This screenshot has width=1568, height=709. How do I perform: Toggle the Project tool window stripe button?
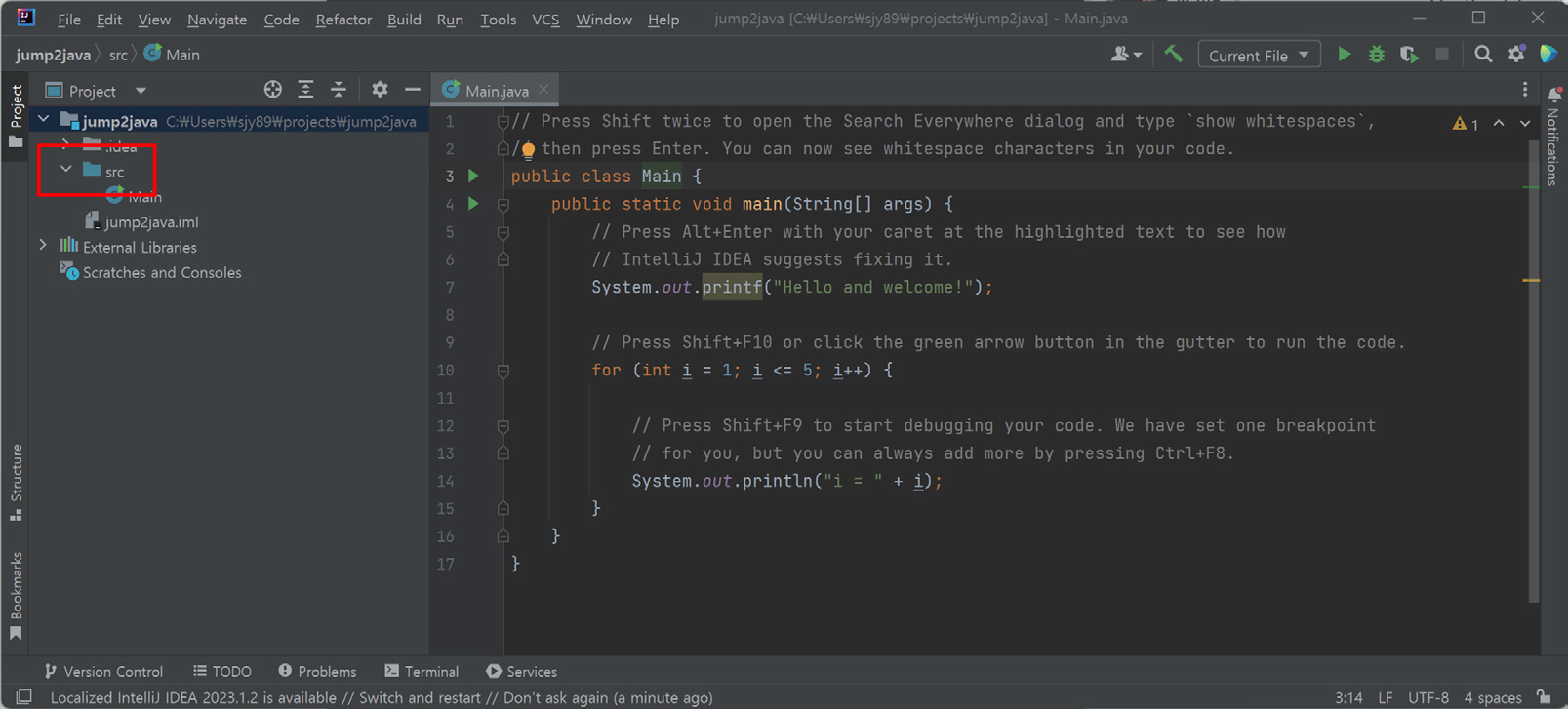17,116
